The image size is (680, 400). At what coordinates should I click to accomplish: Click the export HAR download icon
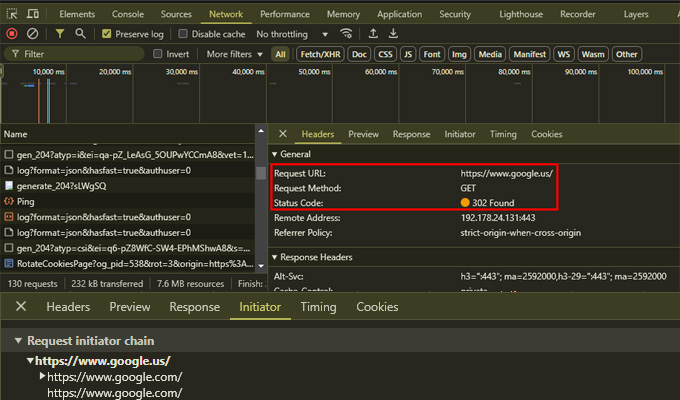pyautogui.click(x=391, y=34)
